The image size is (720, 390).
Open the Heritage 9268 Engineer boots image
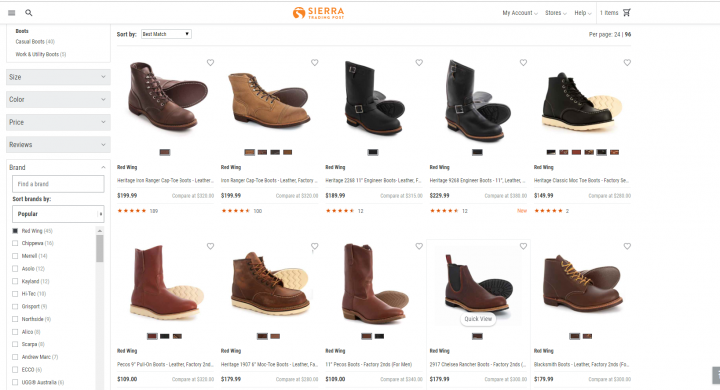click(478, 101)
